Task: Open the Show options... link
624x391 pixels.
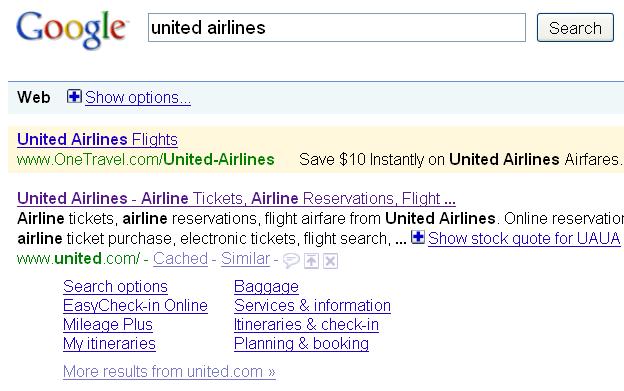Action: coord(138,98)
